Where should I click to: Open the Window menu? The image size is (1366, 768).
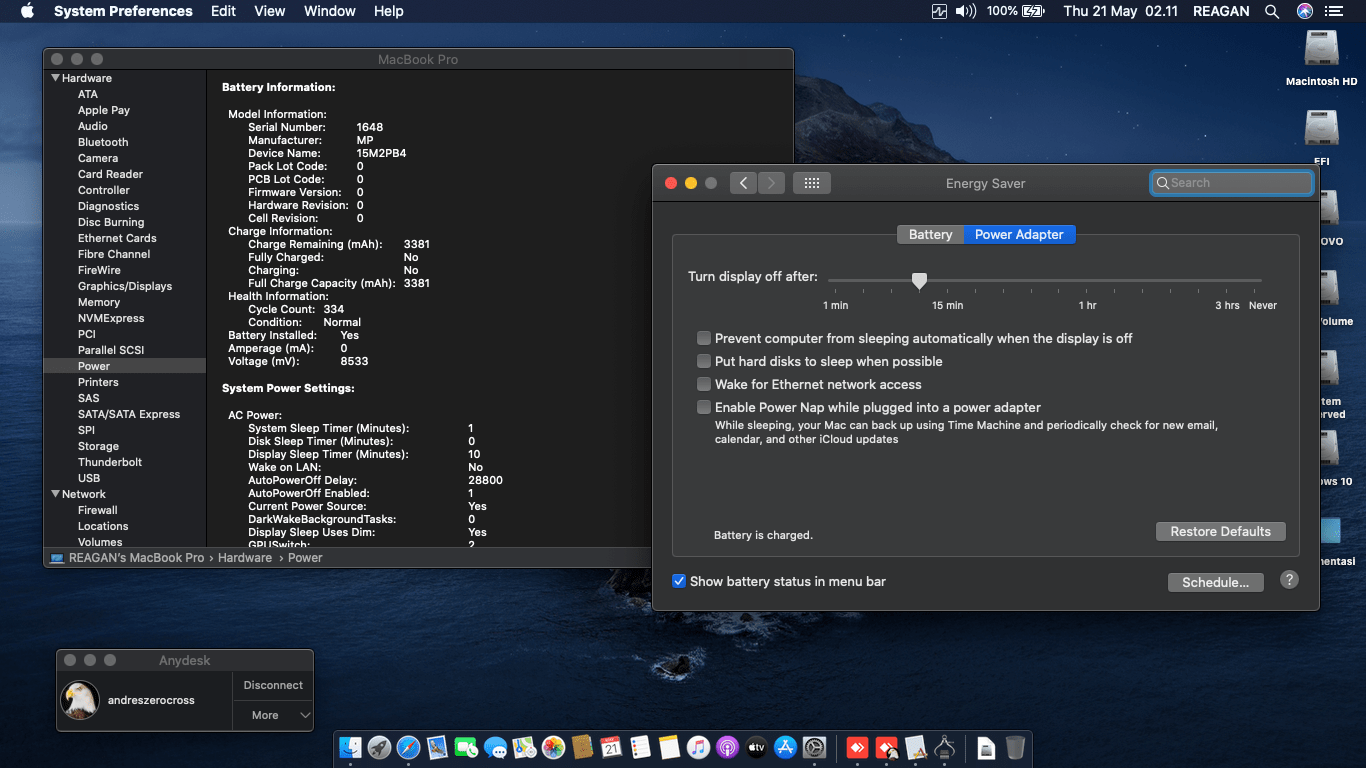tap(329, 11)
